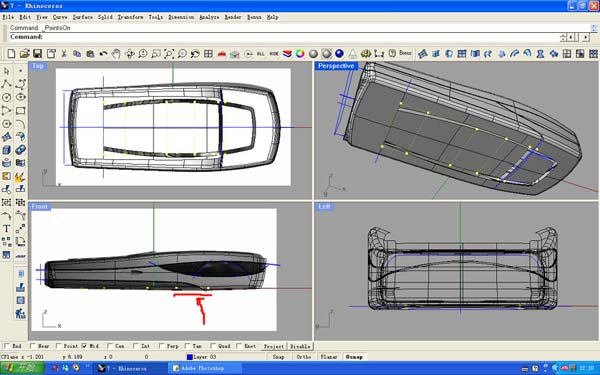600x375 pixels.
Task: Click the Undo arrow icon
Action: 103,54
